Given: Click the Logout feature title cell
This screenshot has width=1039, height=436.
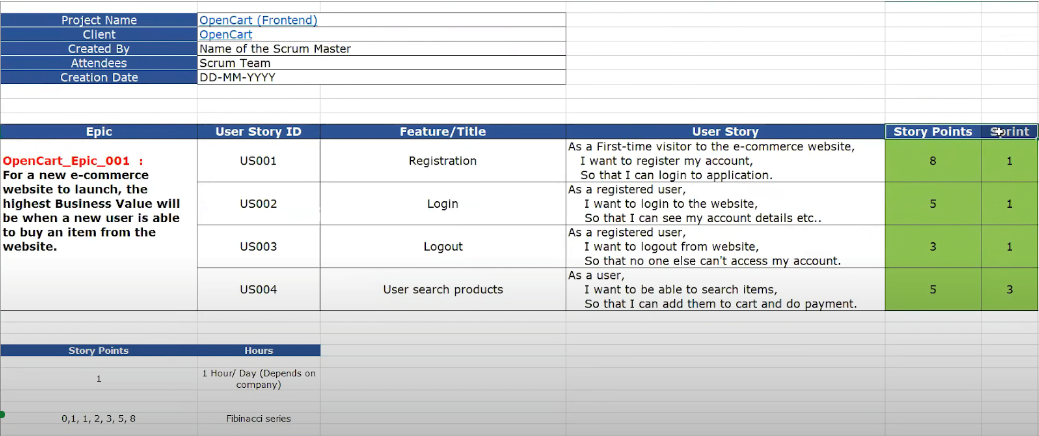Looking at the screenshot, I should pos(443,246).
